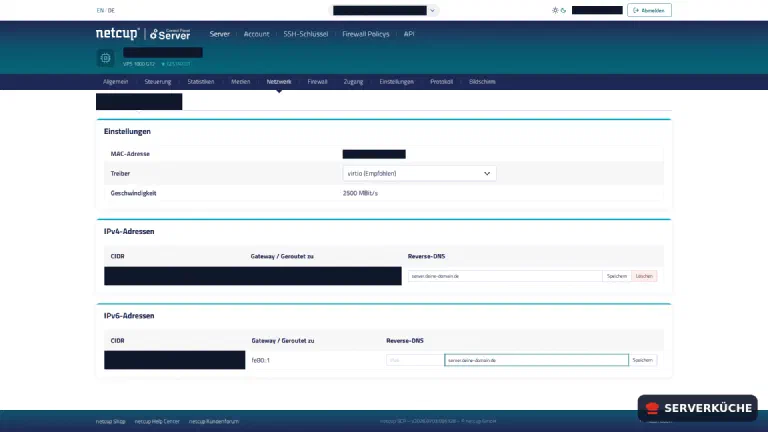Click Löschen for IPv4 Reverse-DNS
The width and height of the screenshot is (768, 432).
644,276
